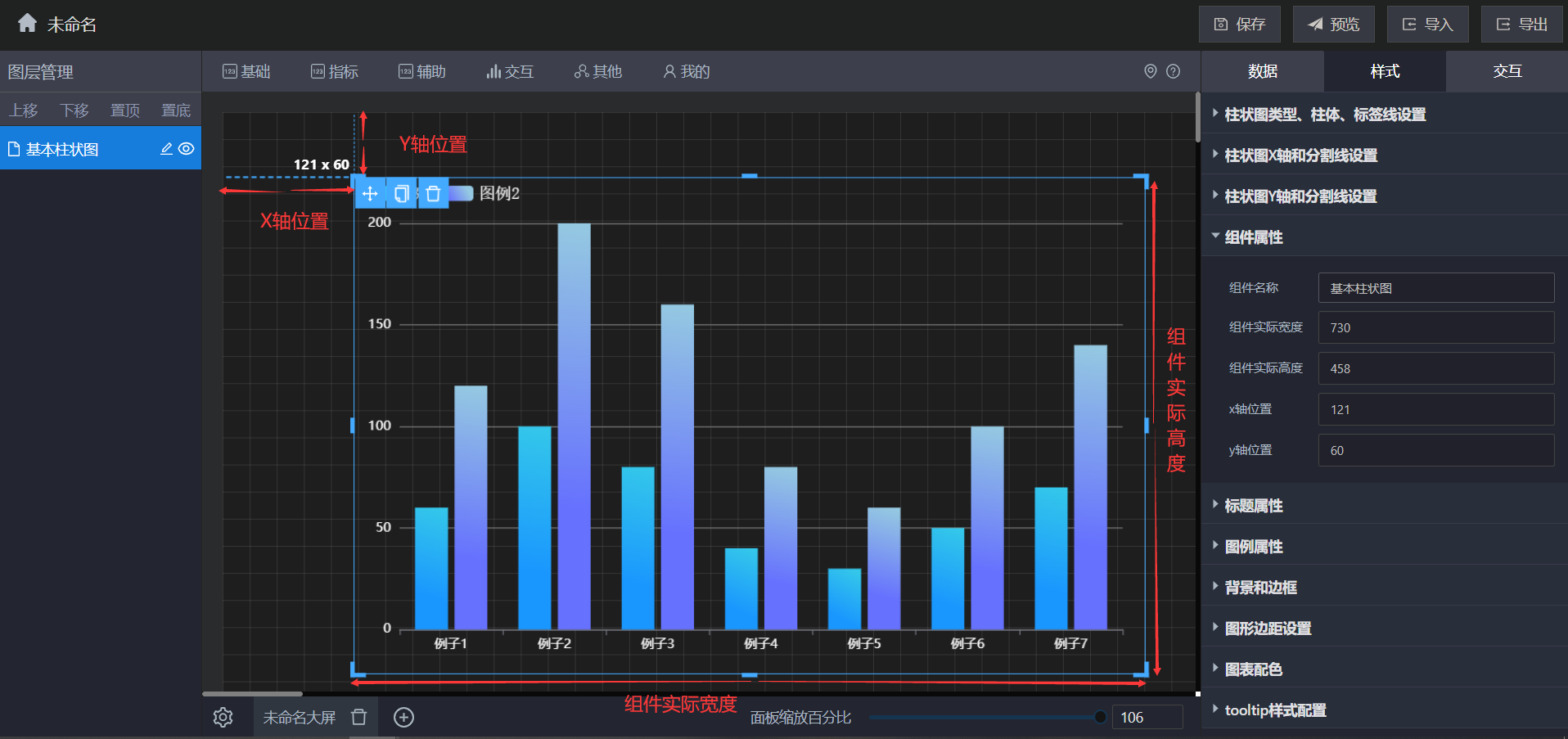Expand the 图表配色 section

pyautogui.click(x=1385, y=669)
